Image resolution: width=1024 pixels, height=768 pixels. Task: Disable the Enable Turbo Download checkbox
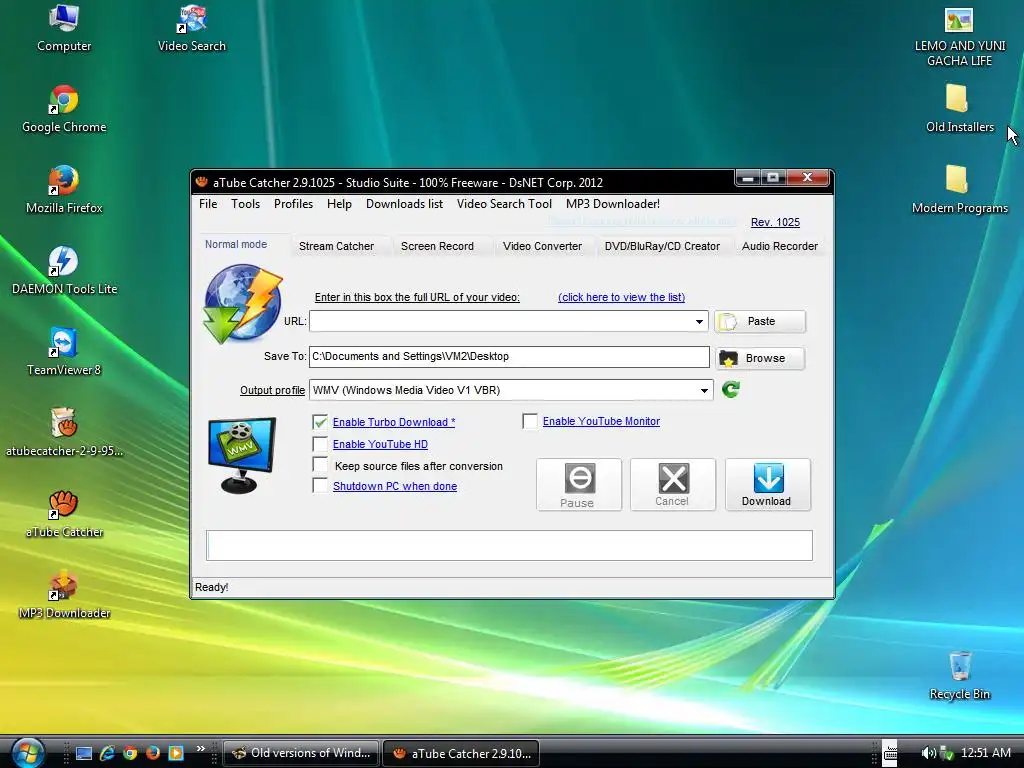(320, 422)
